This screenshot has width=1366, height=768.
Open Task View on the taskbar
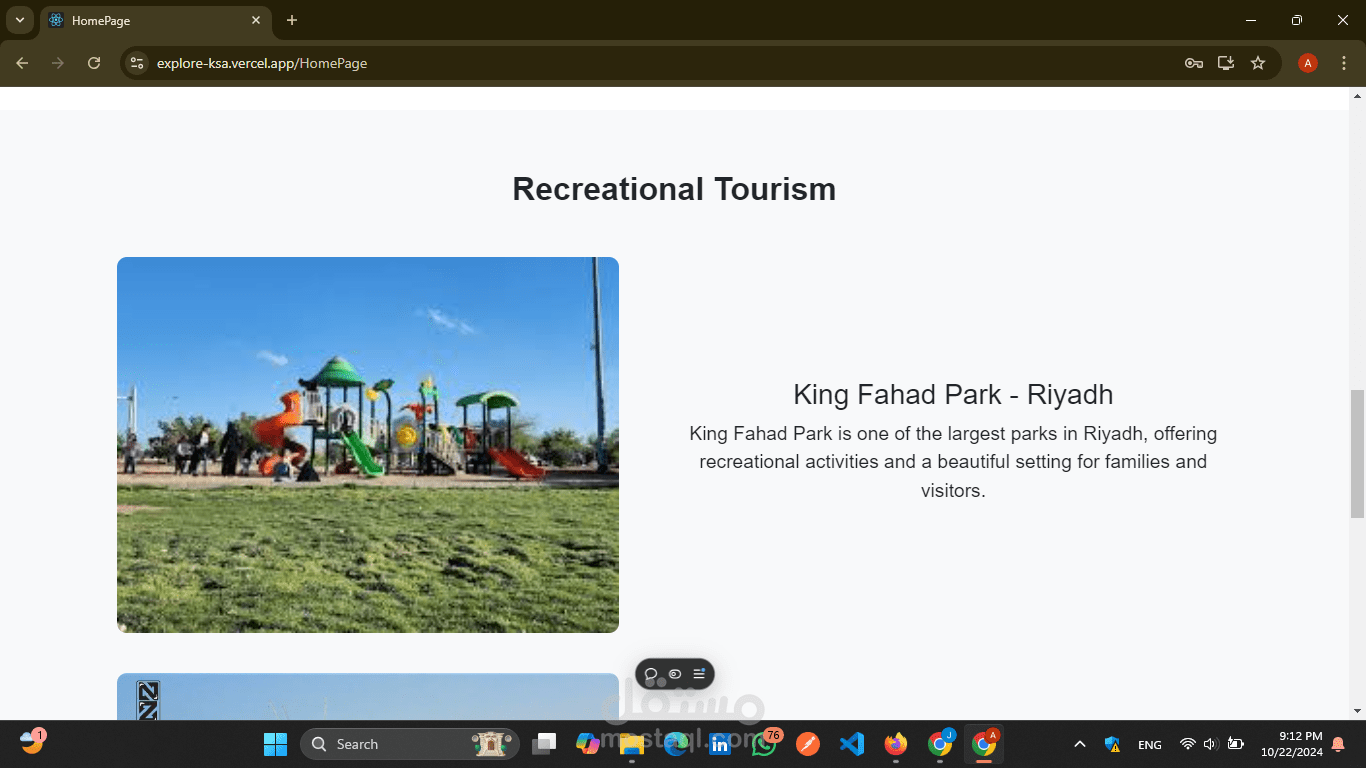pos(544,744)
